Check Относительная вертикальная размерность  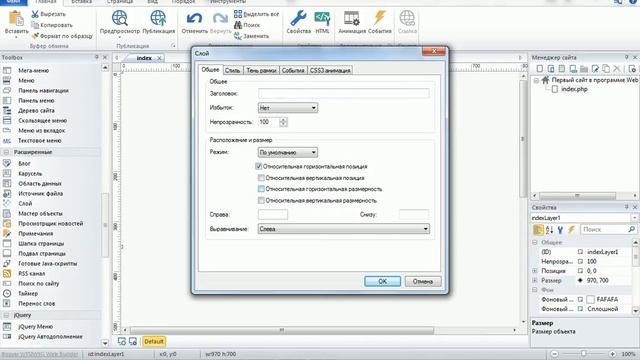click(x=261, y=200)
